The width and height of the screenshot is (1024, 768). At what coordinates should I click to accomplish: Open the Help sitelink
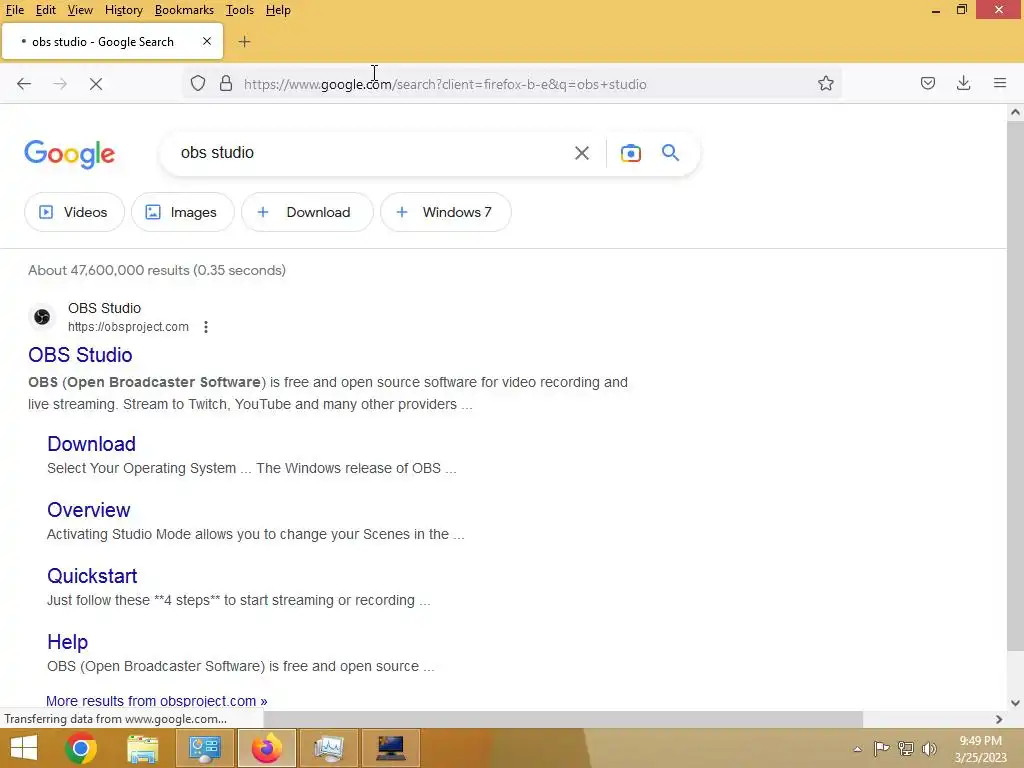67,642
